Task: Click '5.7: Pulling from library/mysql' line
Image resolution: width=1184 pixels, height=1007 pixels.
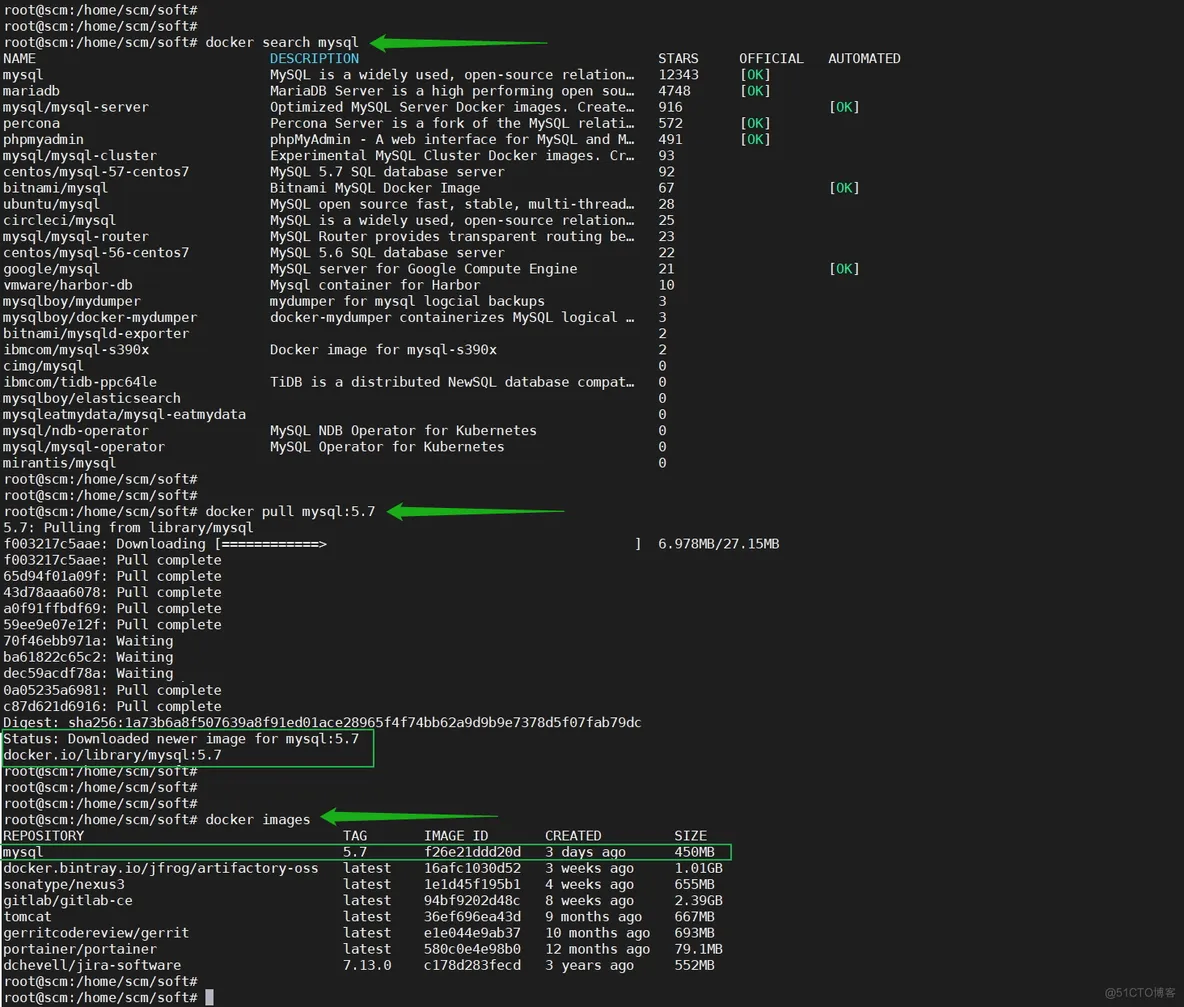Action: point(128,528)
